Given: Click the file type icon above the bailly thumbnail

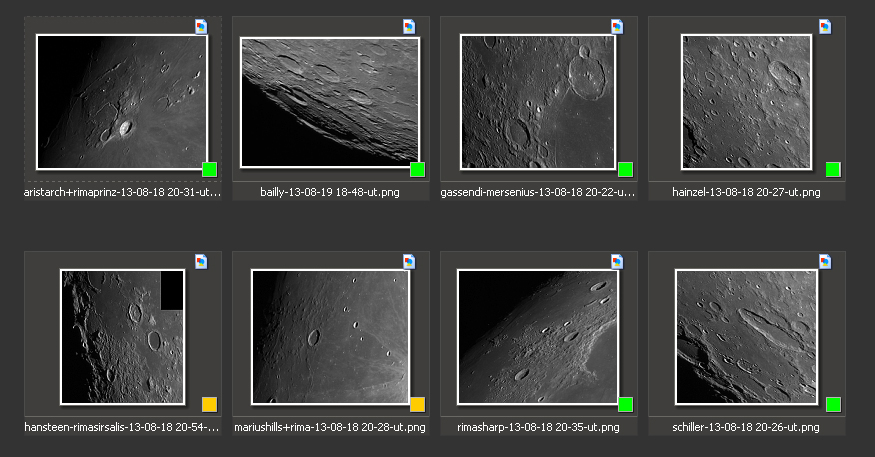Looking at the screenshot, I should (x=409, y=26).
